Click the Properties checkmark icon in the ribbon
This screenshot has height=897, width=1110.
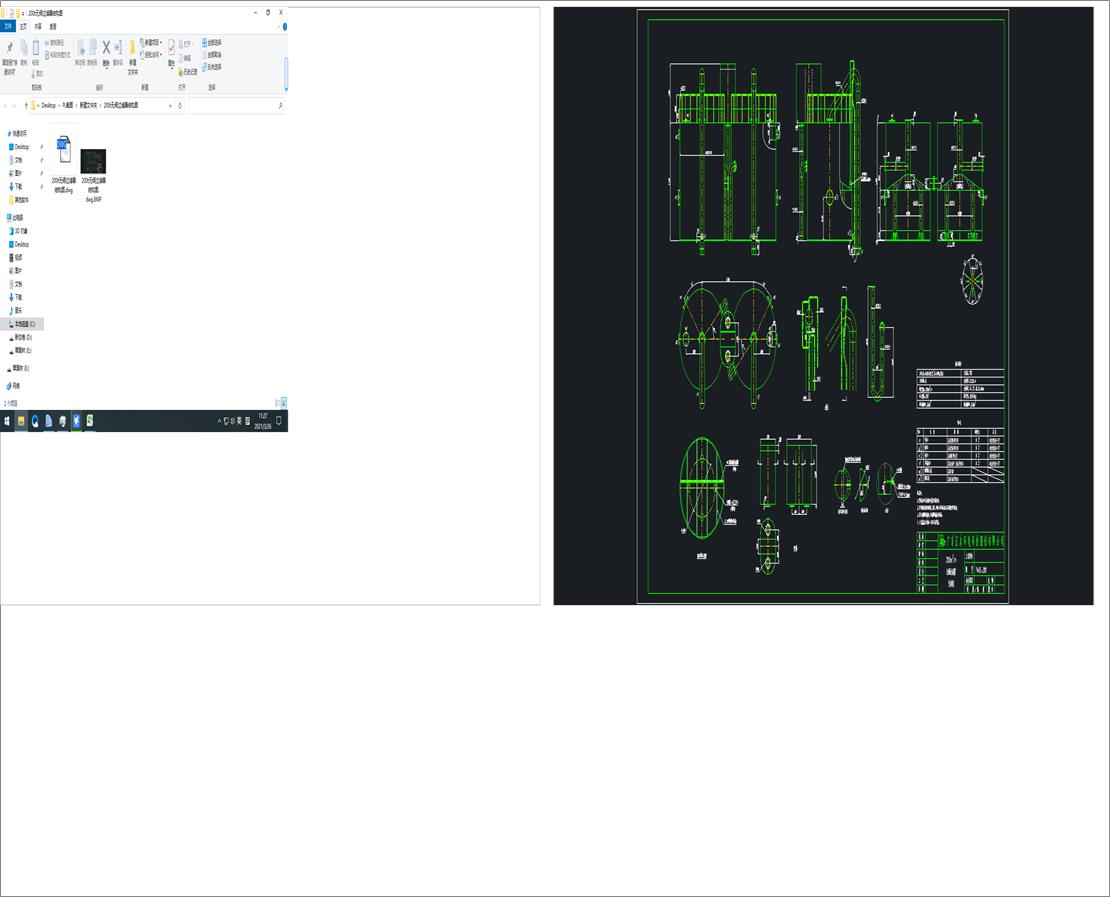[x=171, y=47]
